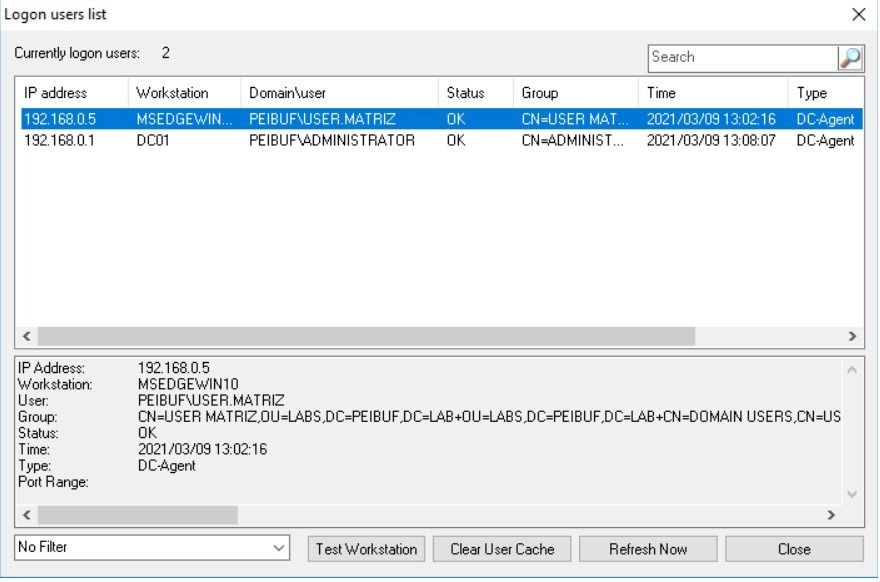880x582 pixels.
Task: Click PEIBUF\USER.MATRIZ cell in the list
Action: coord(322,119)
